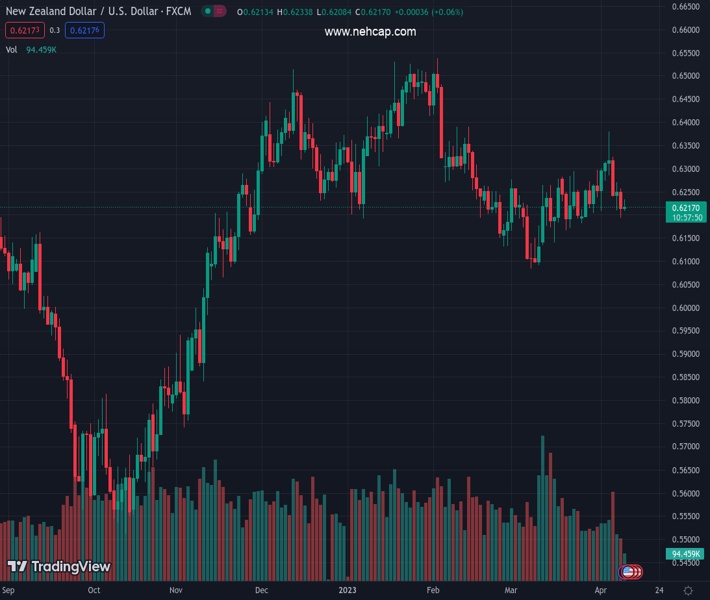Click the 0.65000 level on price scale
The image size is (710, 600).
pyautogui.click(x=685, y=76)
